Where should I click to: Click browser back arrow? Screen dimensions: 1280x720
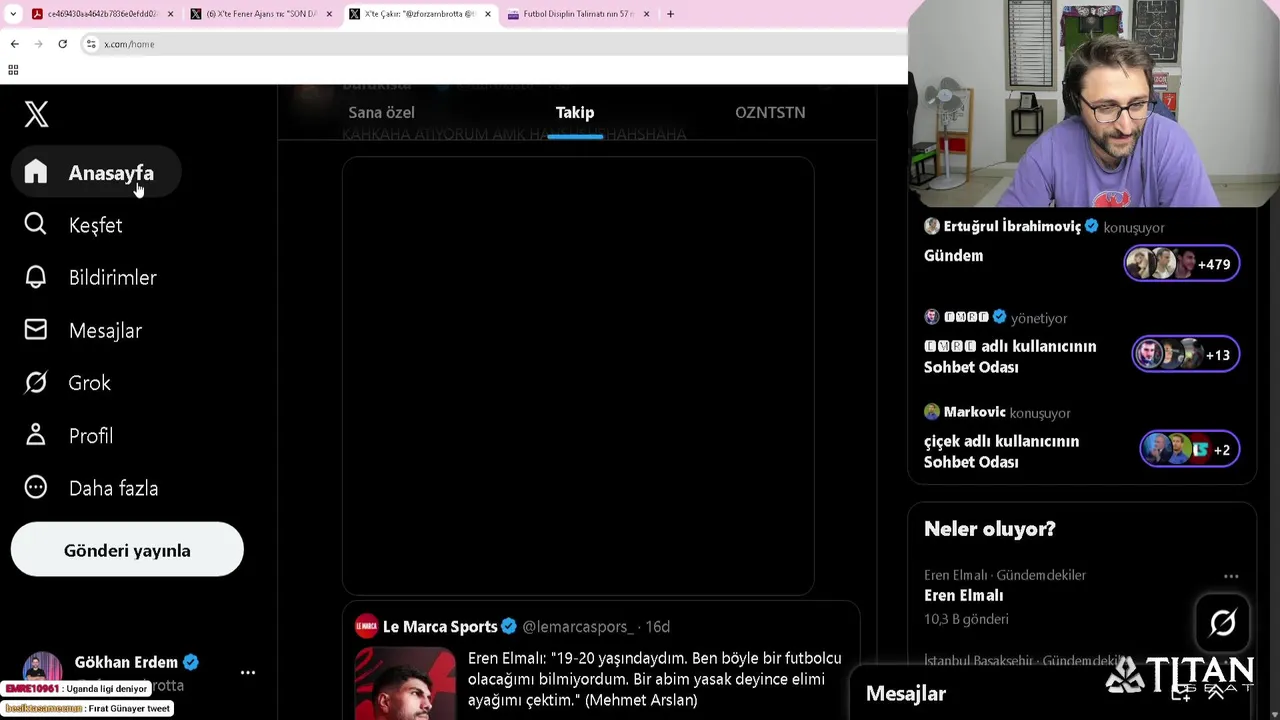pyautogui.click(x=14, y=44)
